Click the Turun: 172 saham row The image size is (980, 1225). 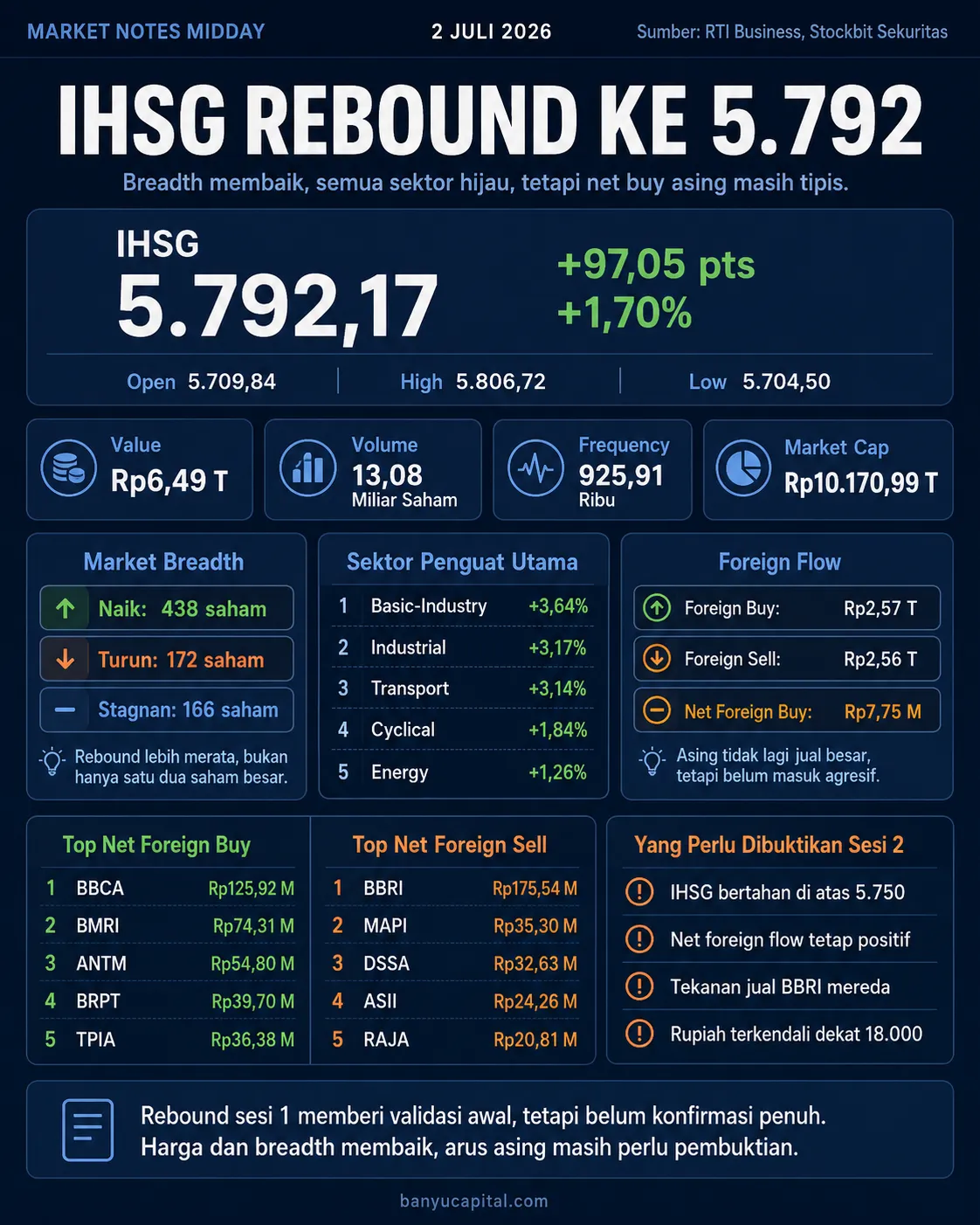[x=166, y=659]
